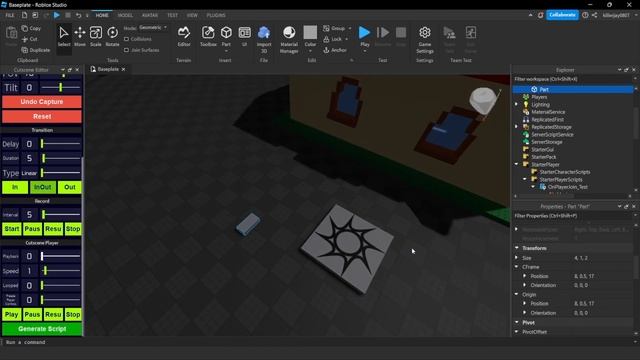Click Group in Edit section
The image size is (640, 360).
334,28
